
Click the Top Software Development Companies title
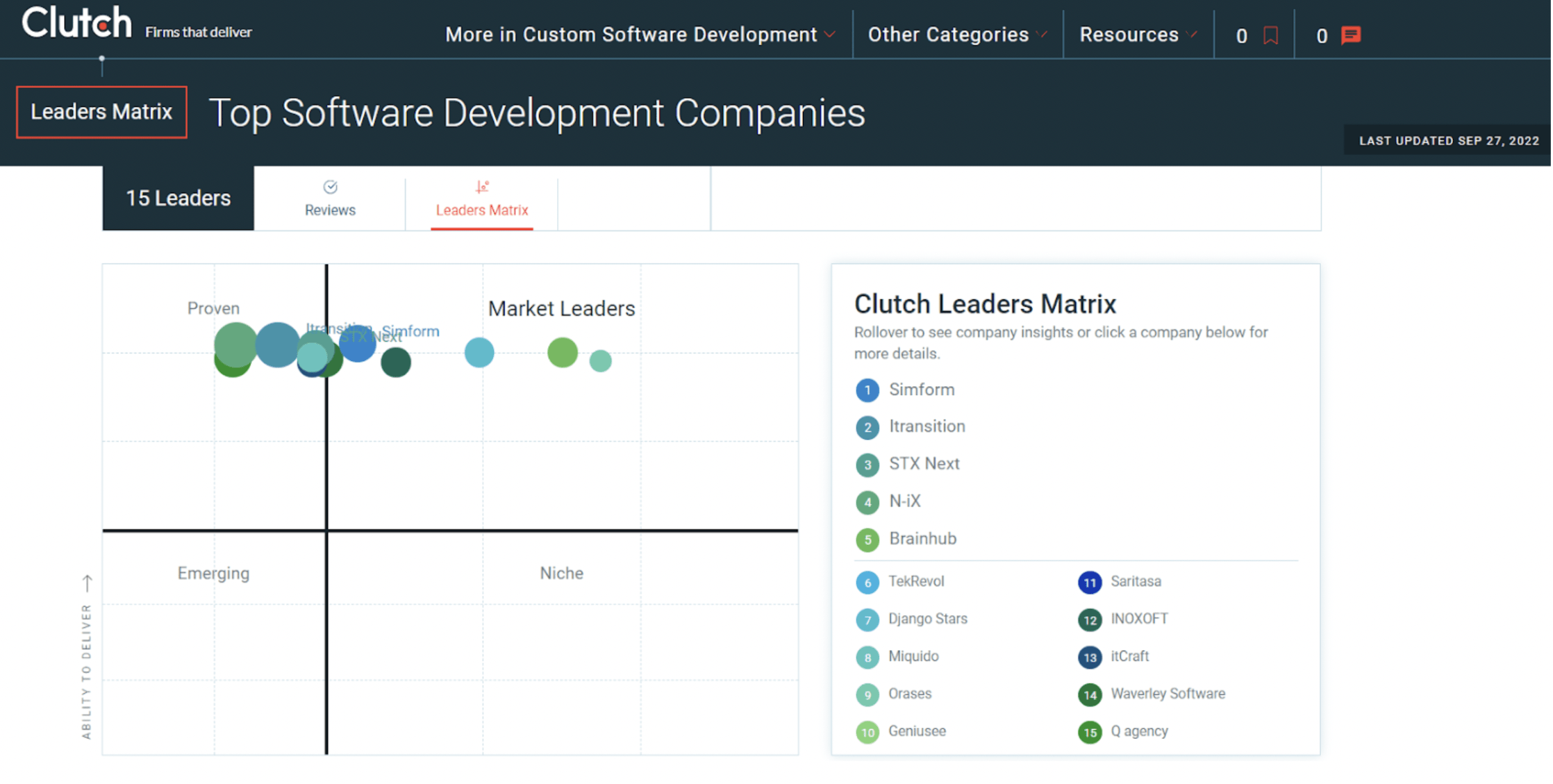tap(537, 113)
